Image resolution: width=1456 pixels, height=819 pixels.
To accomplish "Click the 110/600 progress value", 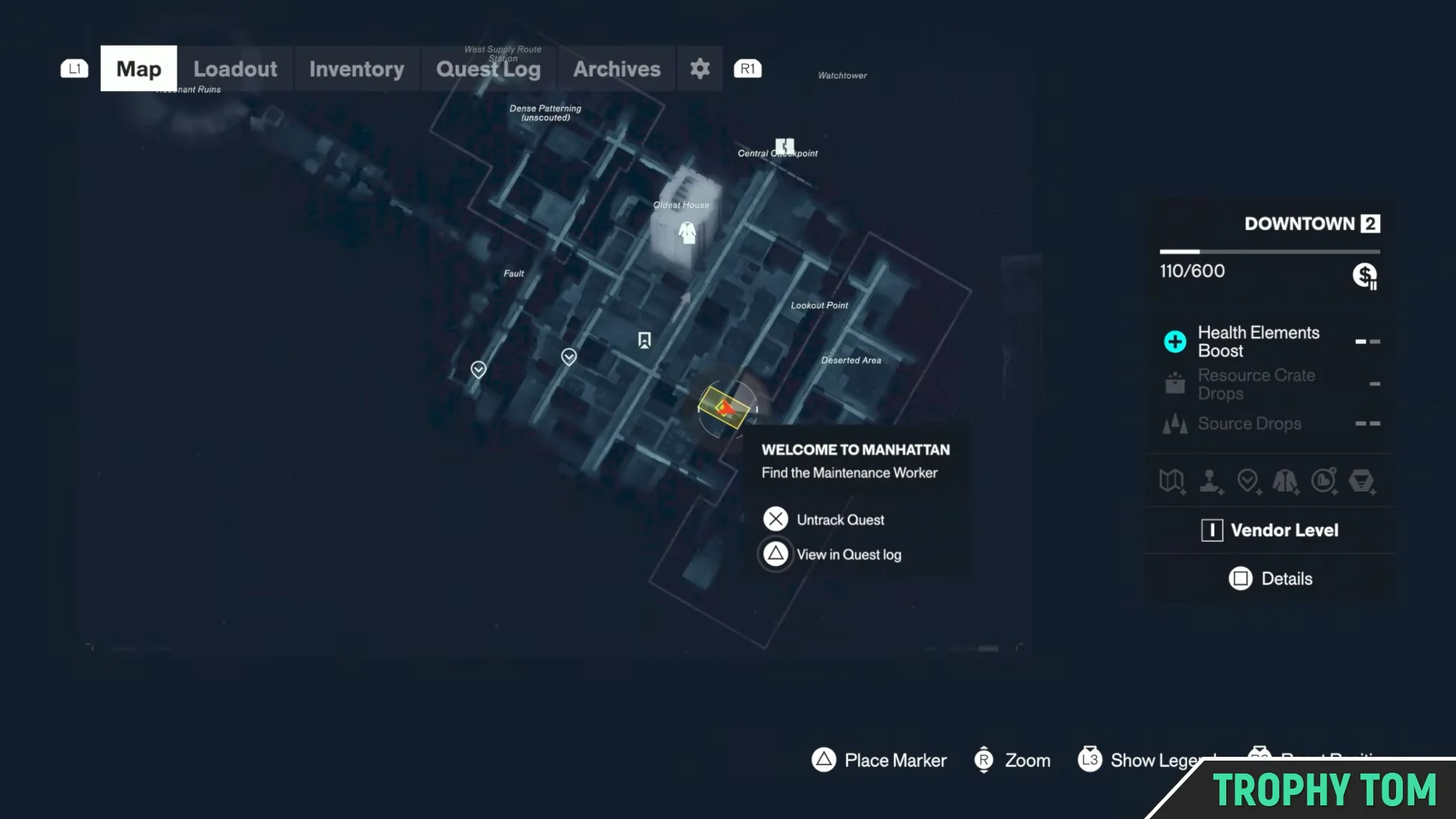I will (1192, 271).
